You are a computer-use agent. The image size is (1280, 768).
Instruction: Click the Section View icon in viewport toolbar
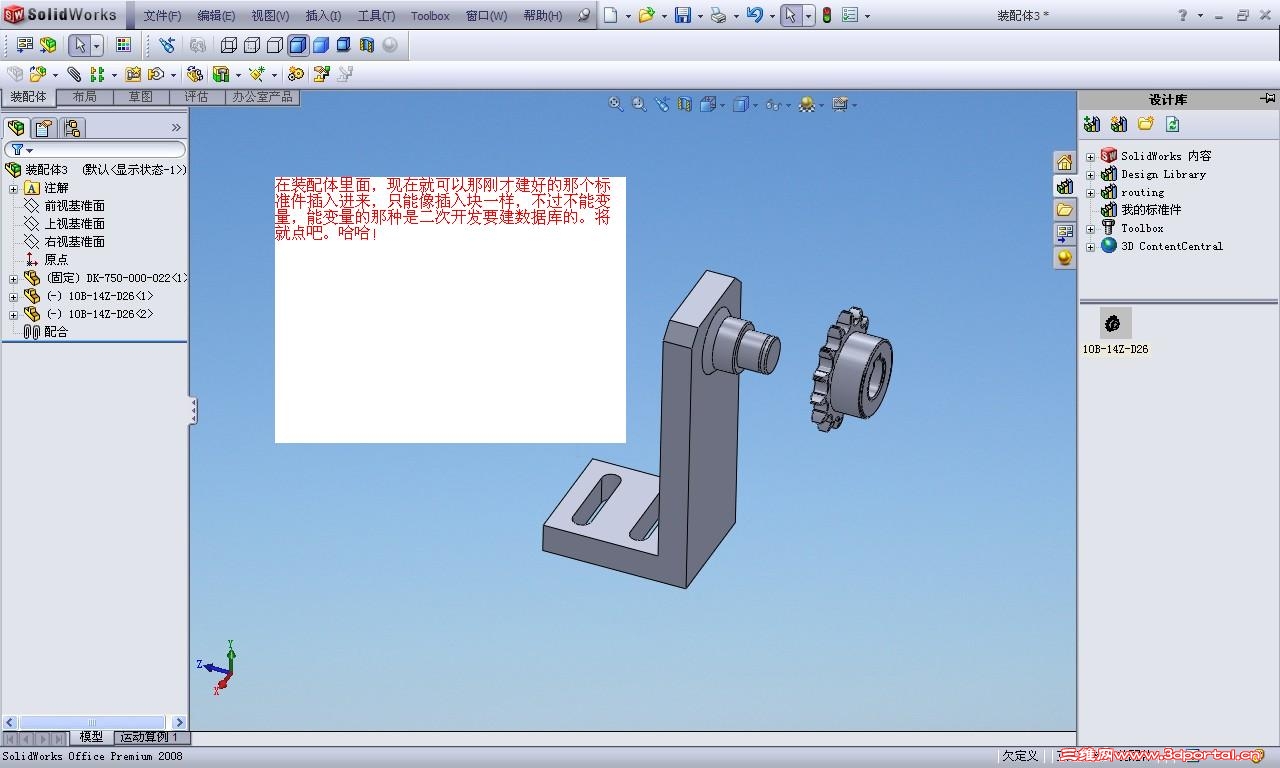(685, 104)
